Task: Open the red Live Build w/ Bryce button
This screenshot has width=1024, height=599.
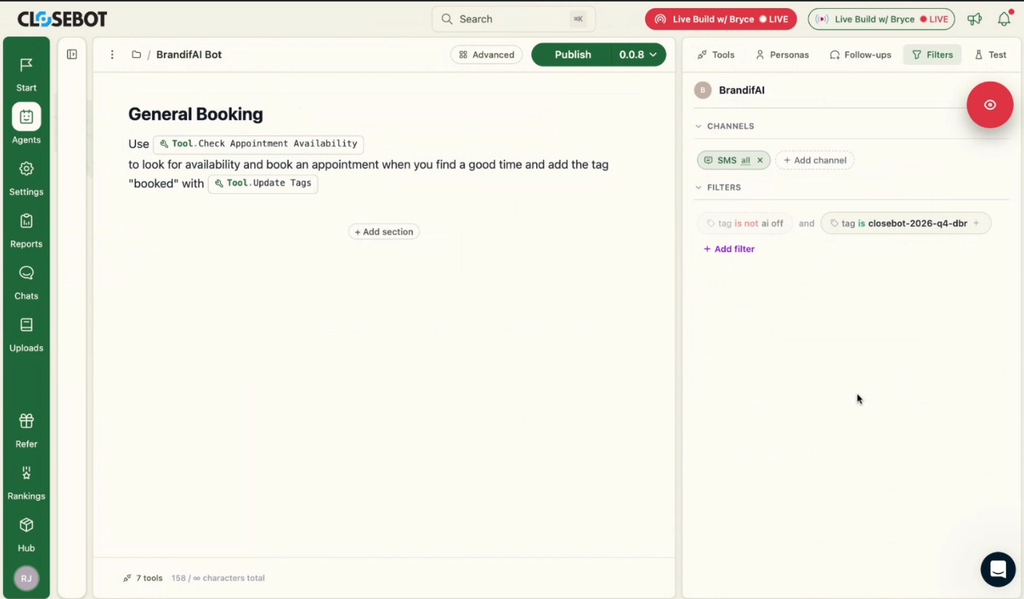Action: tap(721, 19)
